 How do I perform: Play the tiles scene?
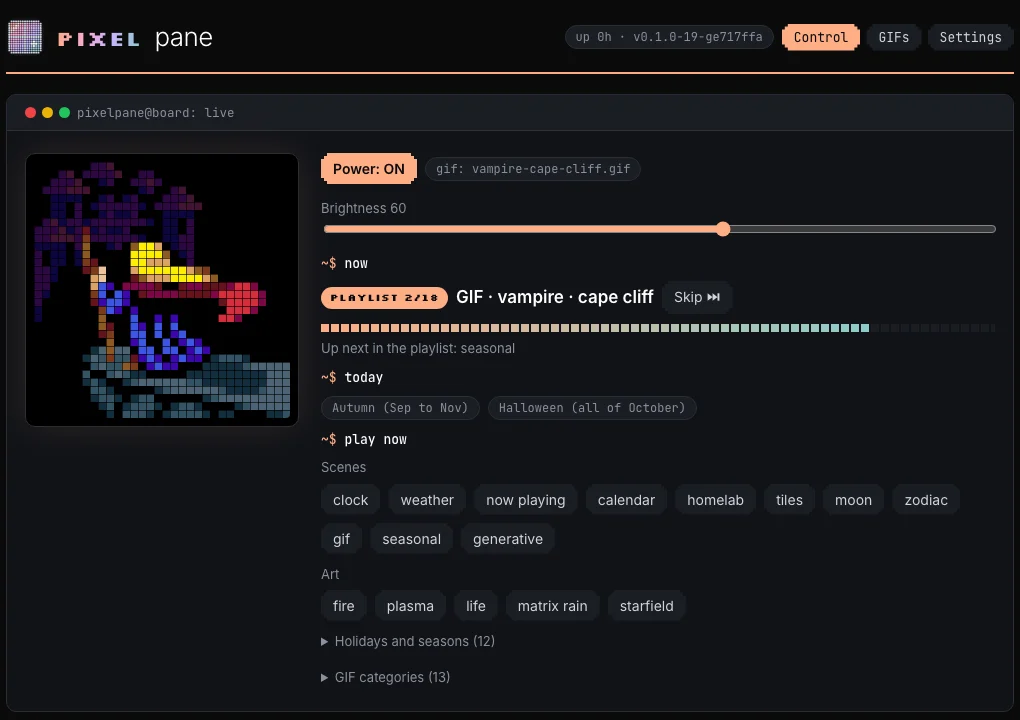789,500
